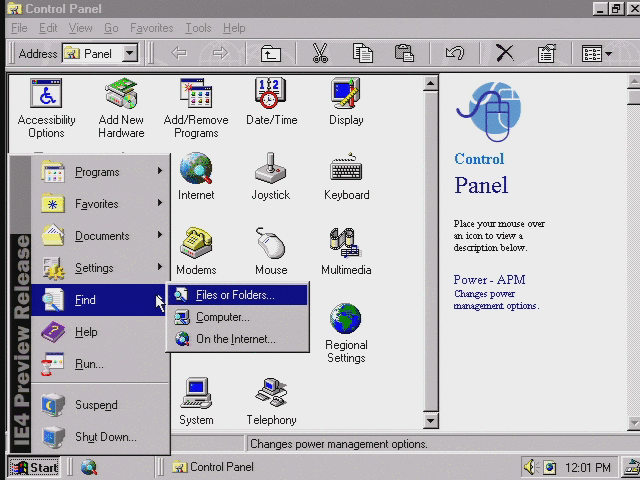
Task: Open the Telephony applet
Action: (x=271, y=402)
